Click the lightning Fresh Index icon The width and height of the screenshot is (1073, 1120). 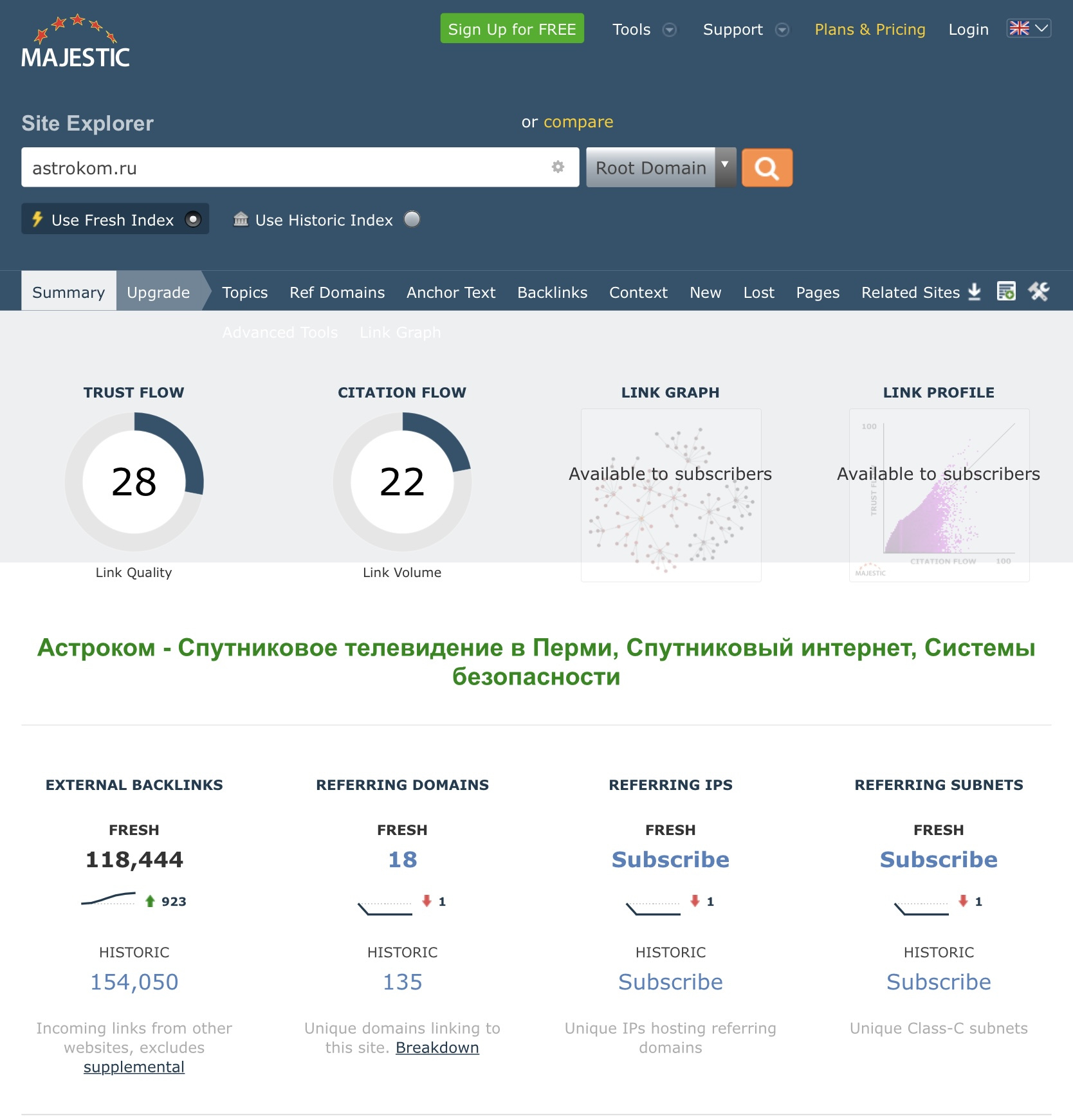tap(38, 219)
